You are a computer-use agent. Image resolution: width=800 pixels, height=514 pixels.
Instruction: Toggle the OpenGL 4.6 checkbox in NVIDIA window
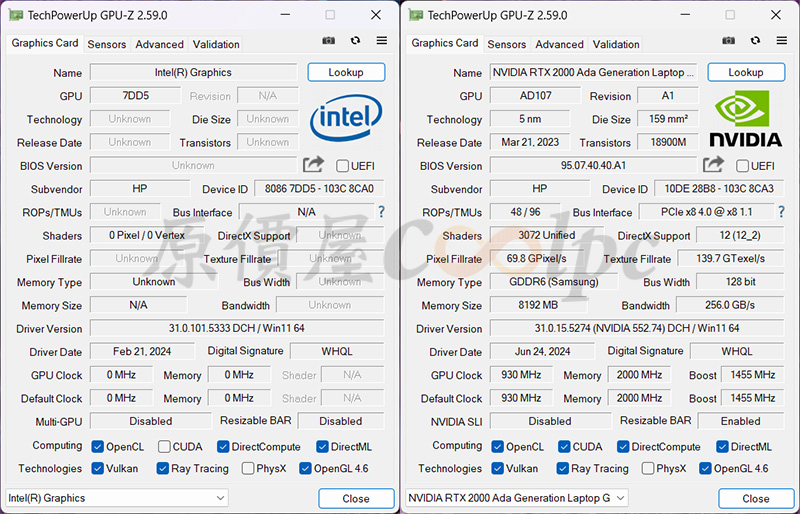[x=705, y=468]
